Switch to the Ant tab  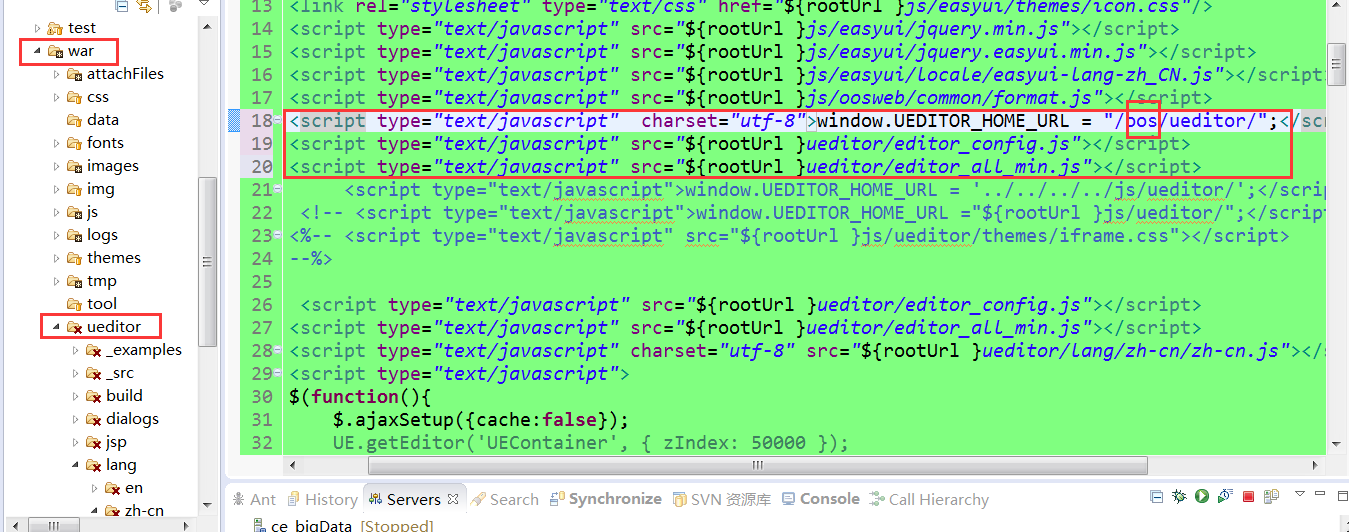coord(253,499)
